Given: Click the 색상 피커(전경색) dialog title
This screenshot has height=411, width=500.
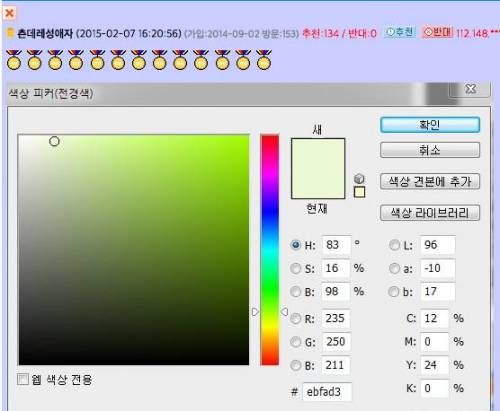Looking at the screenshot, I should [x=51, y=93].
